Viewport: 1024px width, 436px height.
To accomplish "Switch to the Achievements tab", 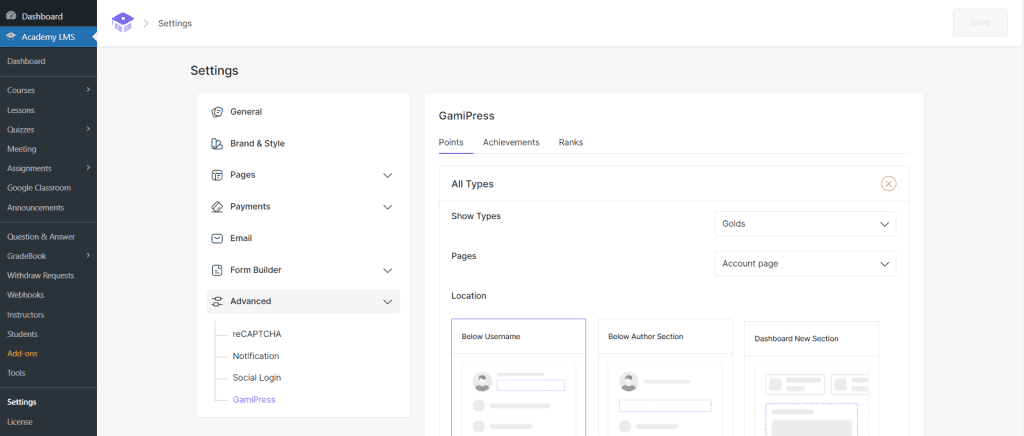I will pos(511,142).
